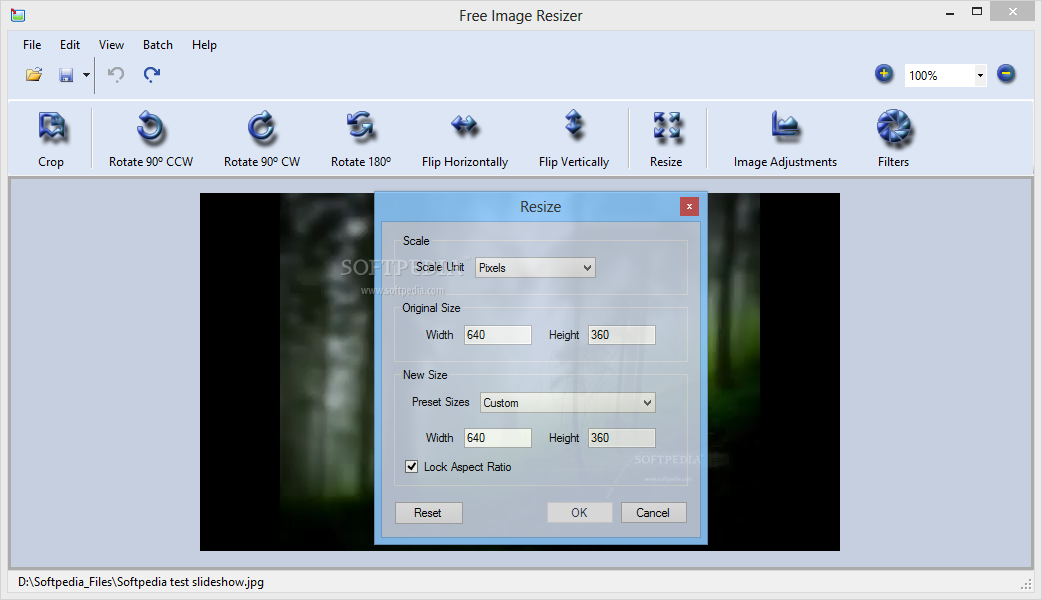Click the Original Size Height field
This screenshot has height=600, width=1042.
coord(621,335)
